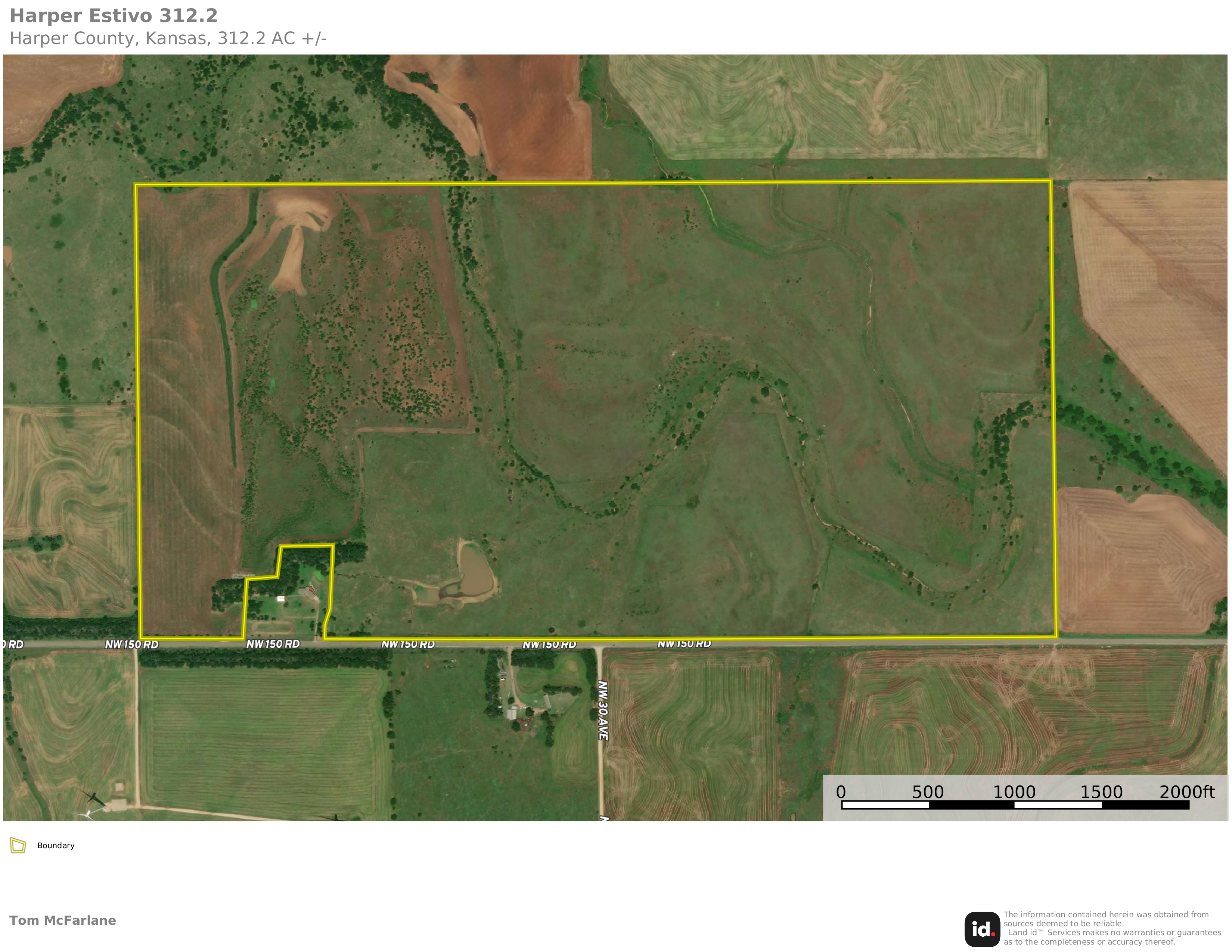Click the NW 30 AVE road label
1232x952 pixels.
click(x=602, y=710)
